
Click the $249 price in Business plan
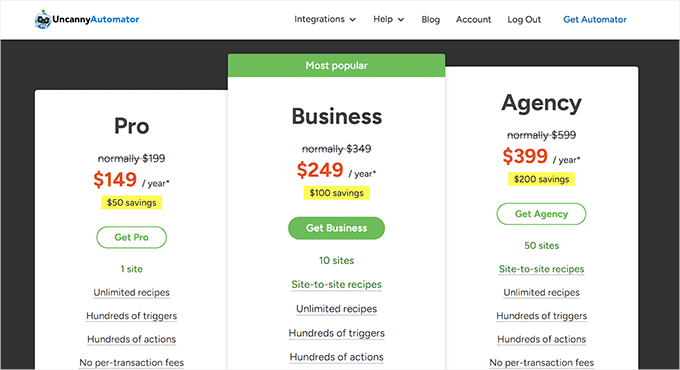tap(320, 170)
